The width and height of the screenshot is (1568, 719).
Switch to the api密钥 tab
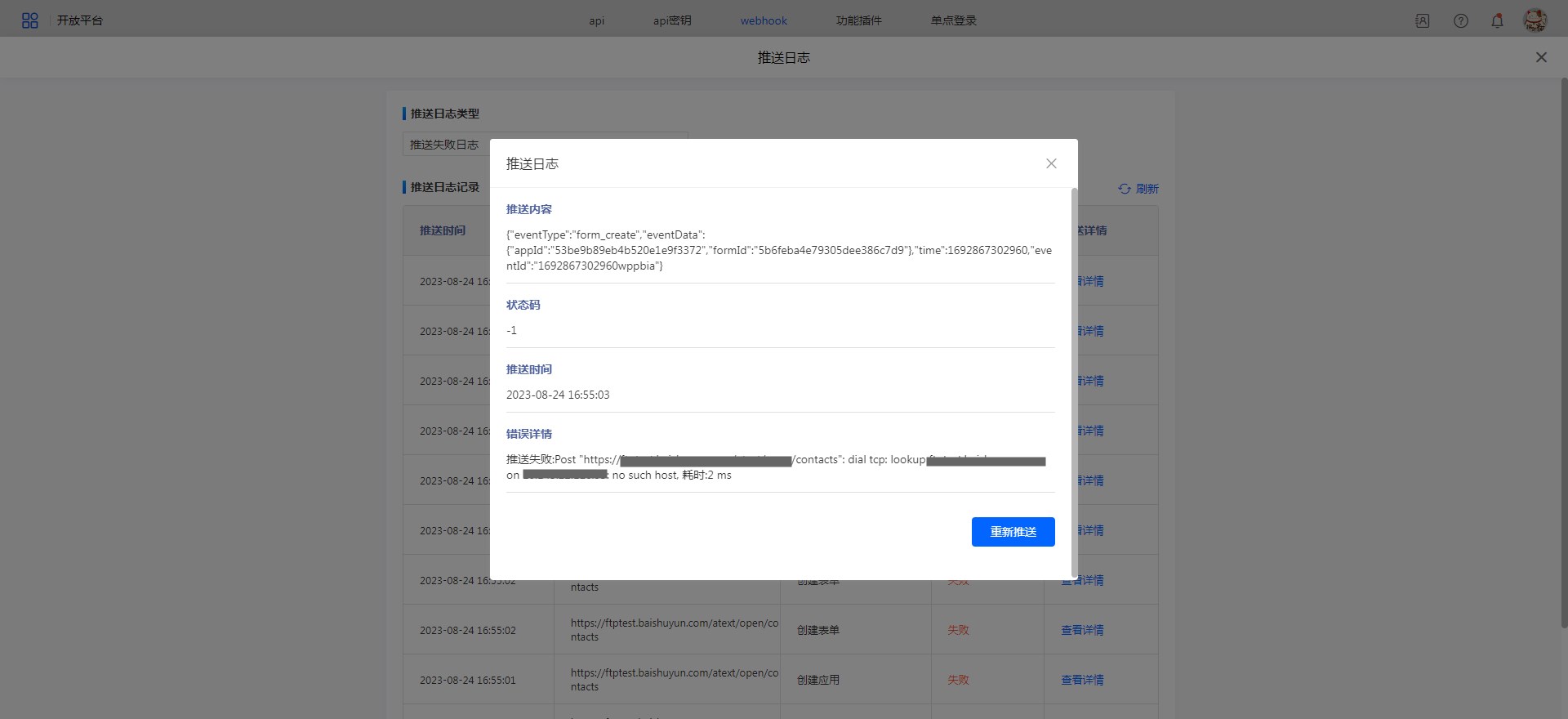click(672, 20)
